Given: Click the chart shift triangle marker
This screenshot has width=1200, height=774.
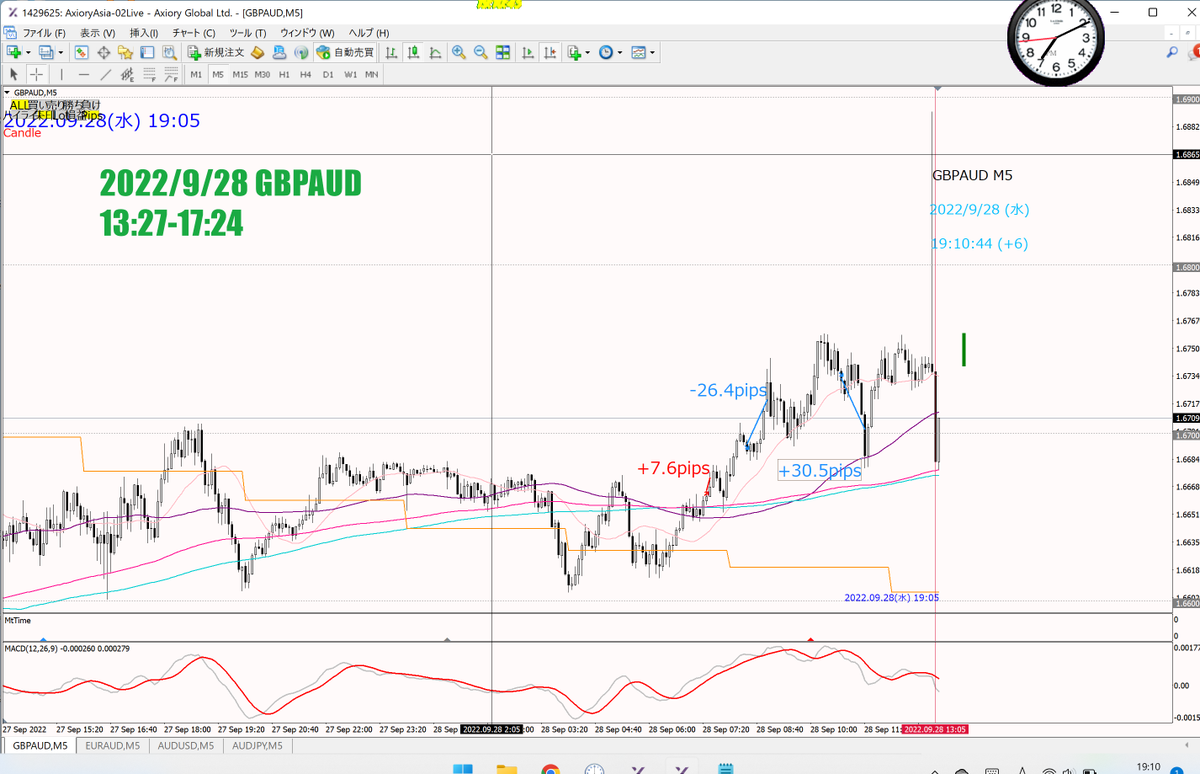Looking at the screenshot, I should tap(937, 89).
